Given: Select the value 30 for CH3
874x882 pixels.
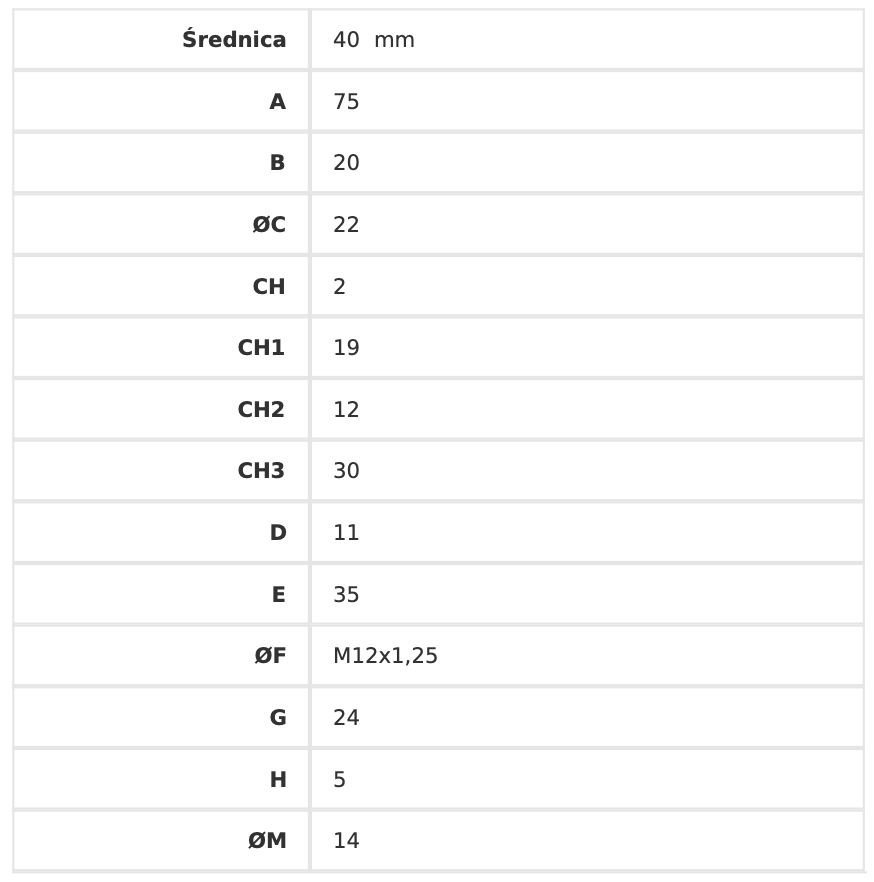Looking at the screenshot, I should (x=346, y=471).
